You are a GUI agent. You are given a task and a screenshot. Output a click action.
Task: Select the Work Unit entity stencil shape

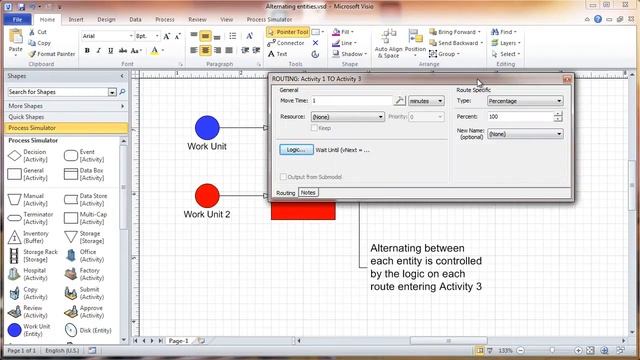29,330
